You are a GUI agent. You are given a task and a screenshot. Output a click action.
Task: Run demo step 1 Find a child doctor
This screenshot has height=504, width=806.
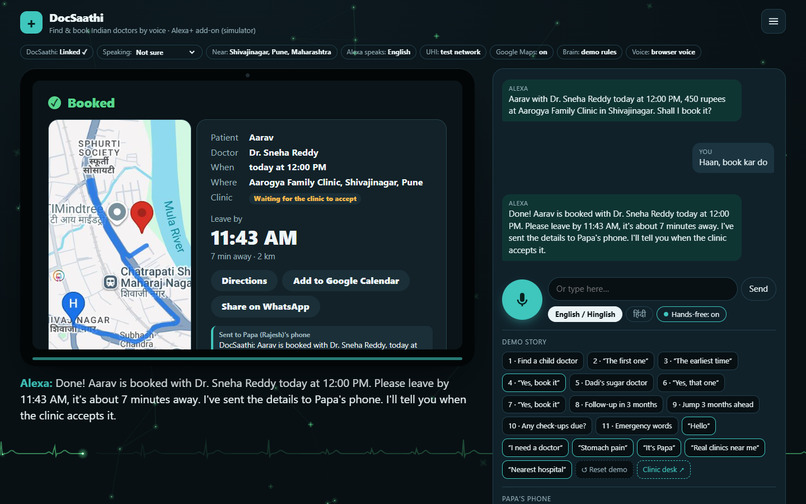(x=543, y=361)
